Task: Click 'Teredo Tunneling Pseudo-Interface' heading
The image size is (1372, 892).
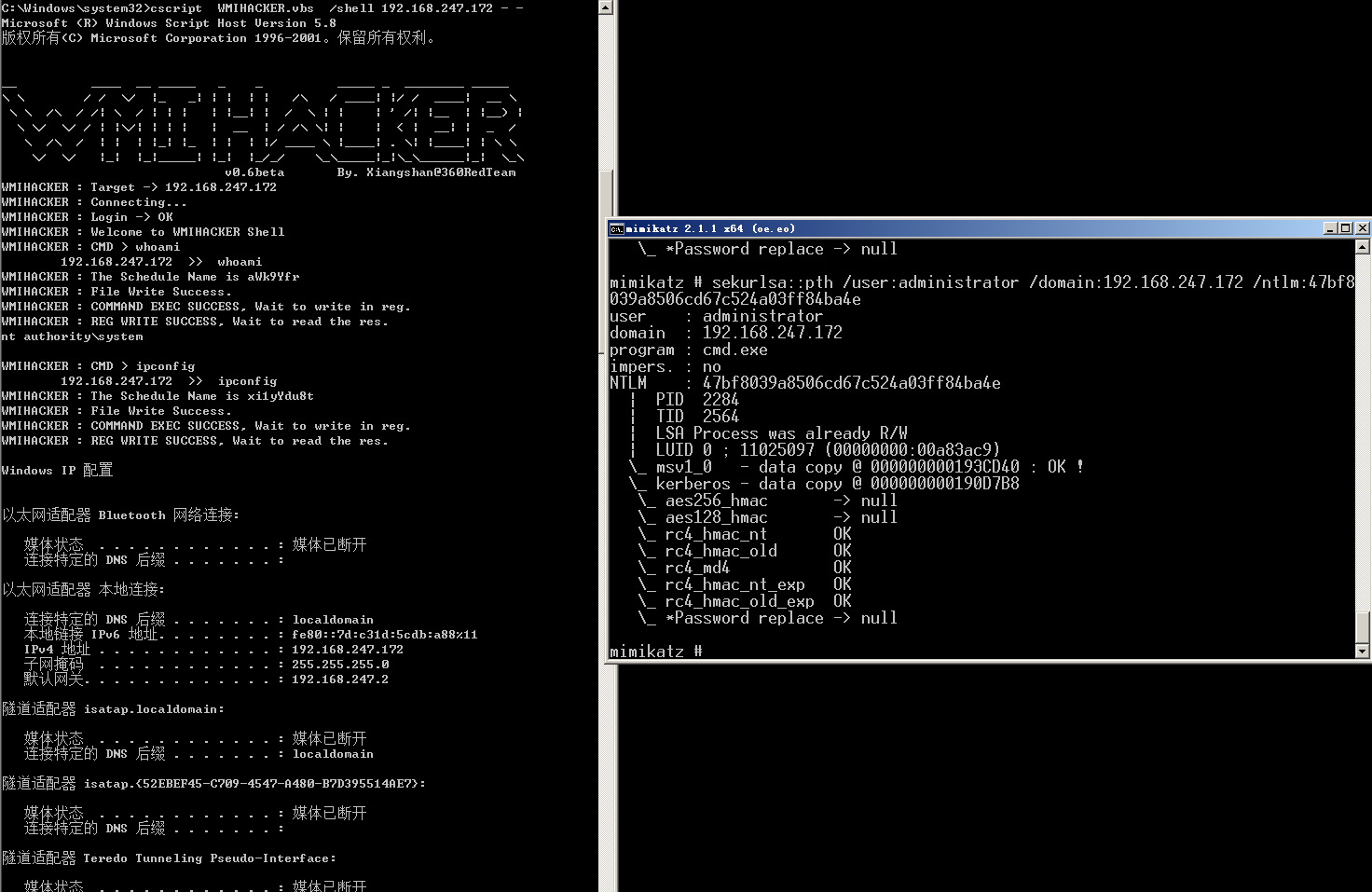Action: coord(170,858)
